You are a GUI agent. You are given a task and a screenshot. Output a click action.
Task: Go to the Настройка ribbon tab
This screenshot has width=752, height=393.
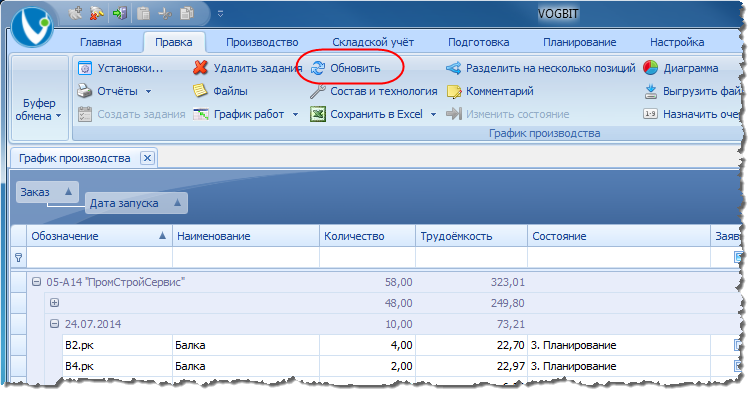click(x=677, y=42)
